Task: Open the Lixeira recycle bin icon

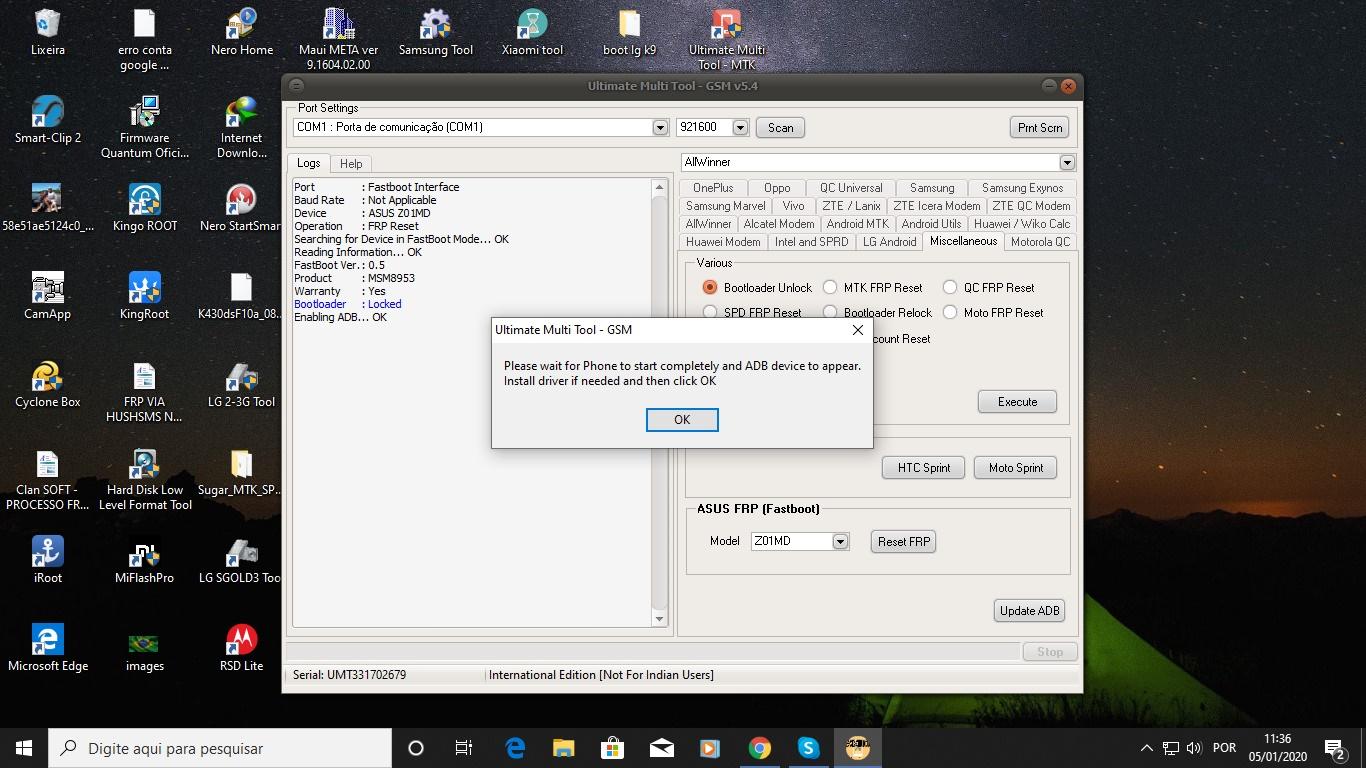Action: 47,32
